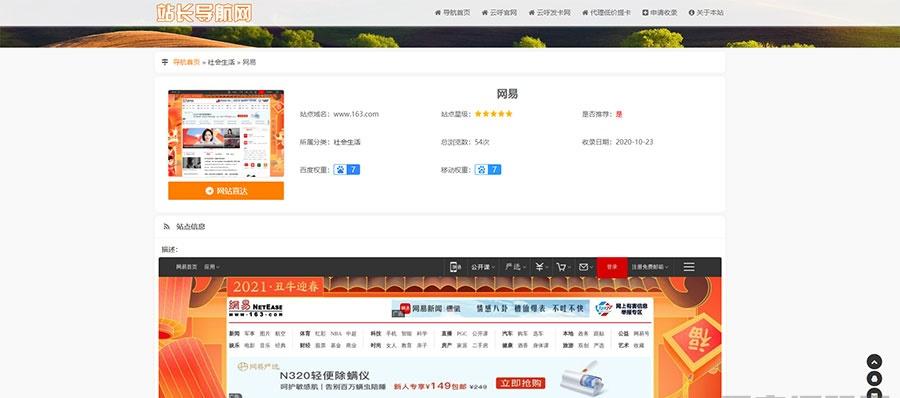Image resolution: width=900 pixels, height=398 pixels.
Task: Click the info icon beside 关于本站
Action: 692,13
